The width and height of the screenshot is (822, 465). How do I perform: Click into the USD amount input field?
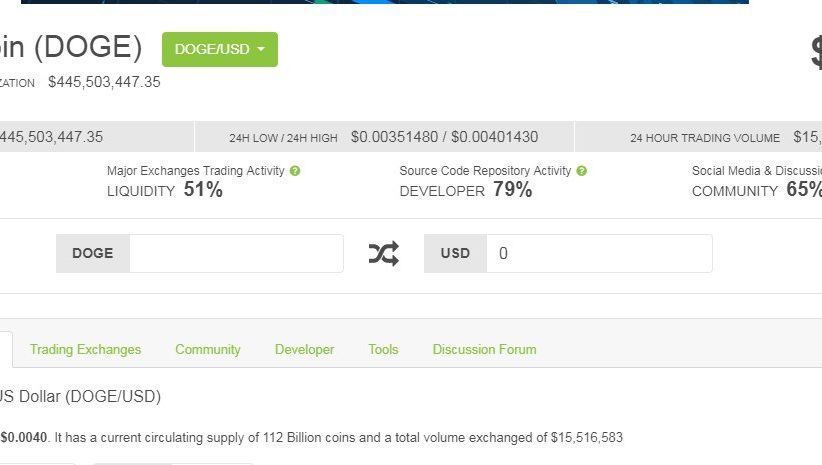pos(598,254)
